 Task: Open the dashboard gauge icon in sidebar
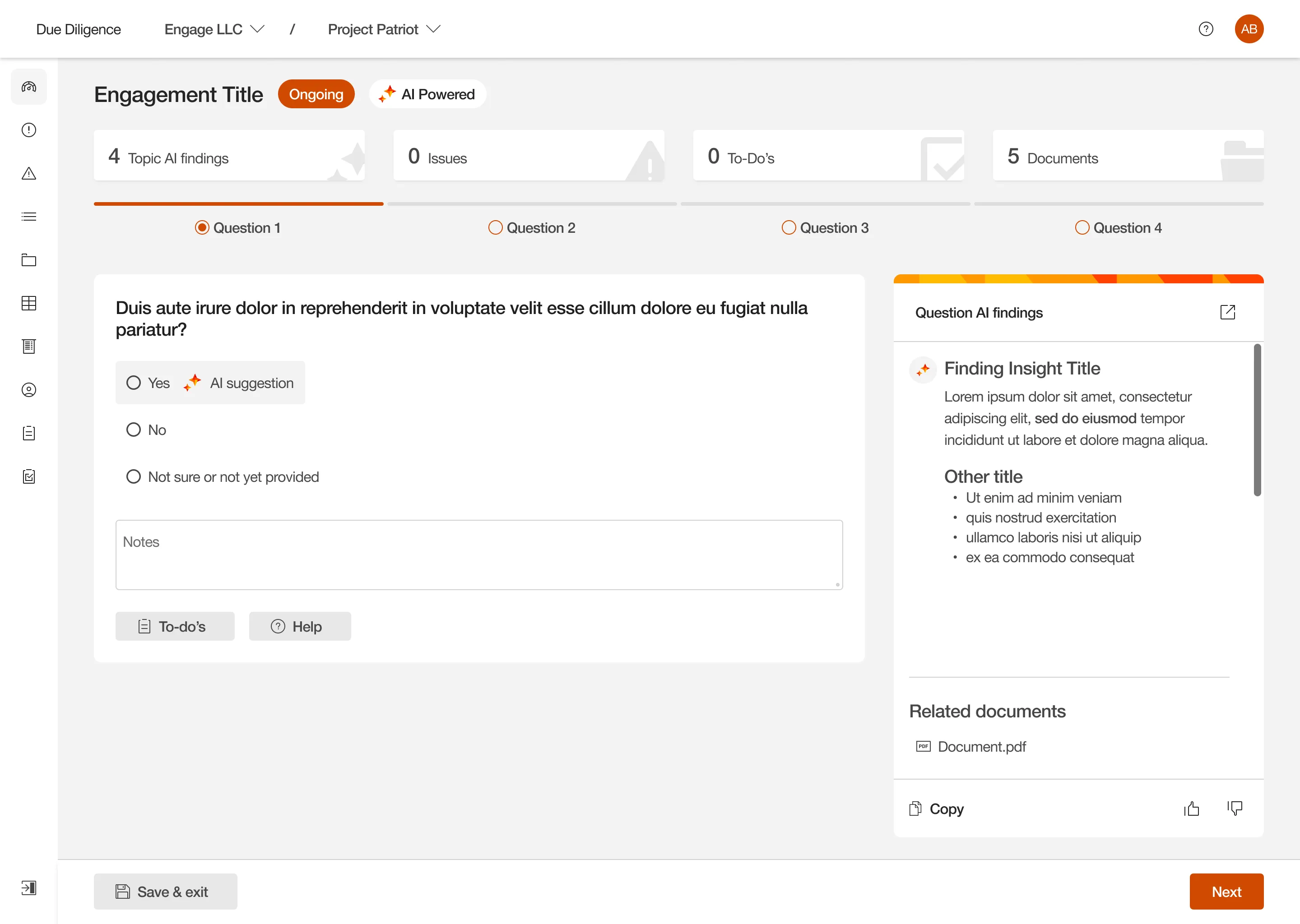coord(28,87)
